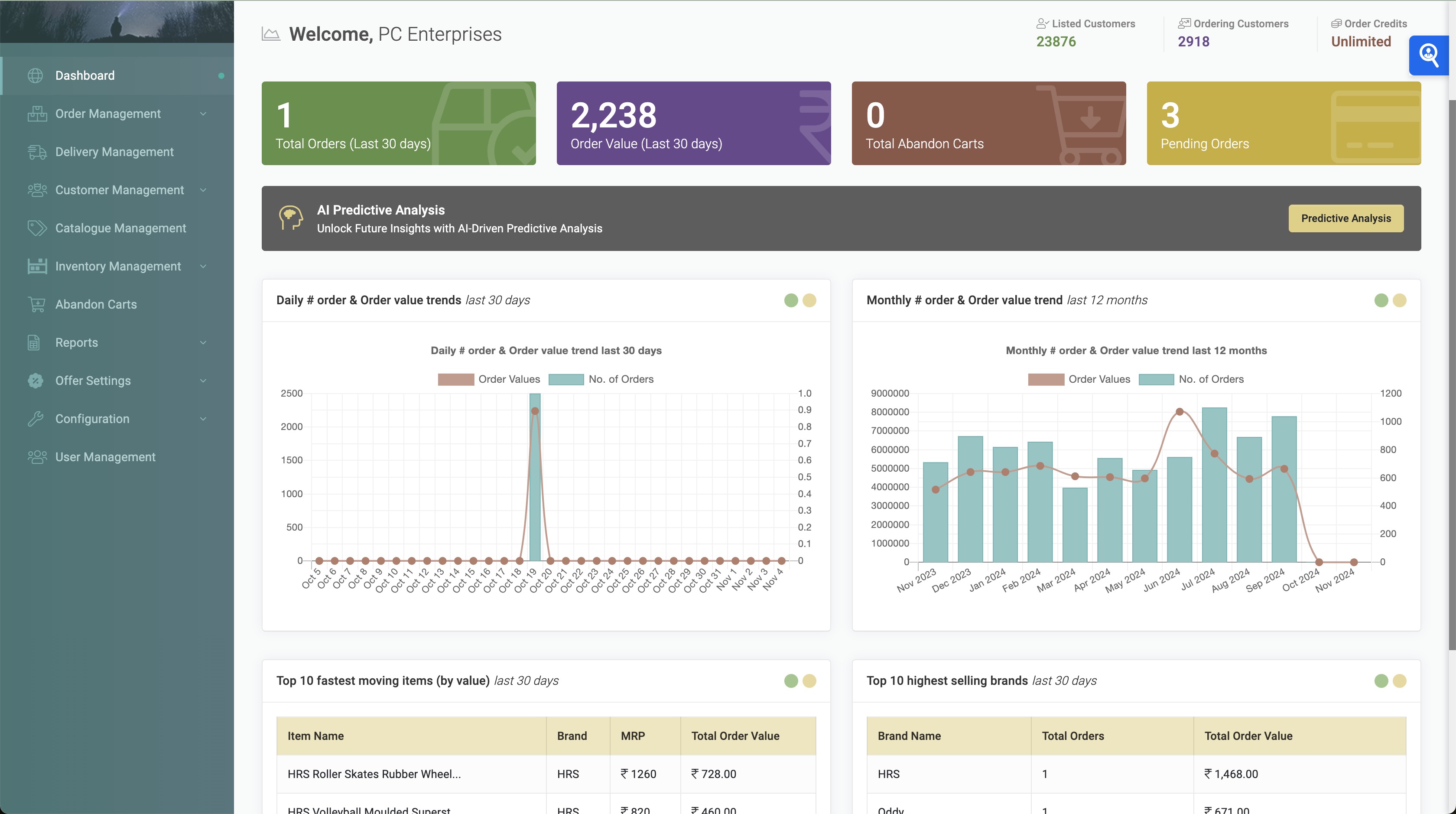The height and width of the screenshot is (814, 1456).
Task: Click the Catalogue Management tag icon
Action: tap(37, 228)
